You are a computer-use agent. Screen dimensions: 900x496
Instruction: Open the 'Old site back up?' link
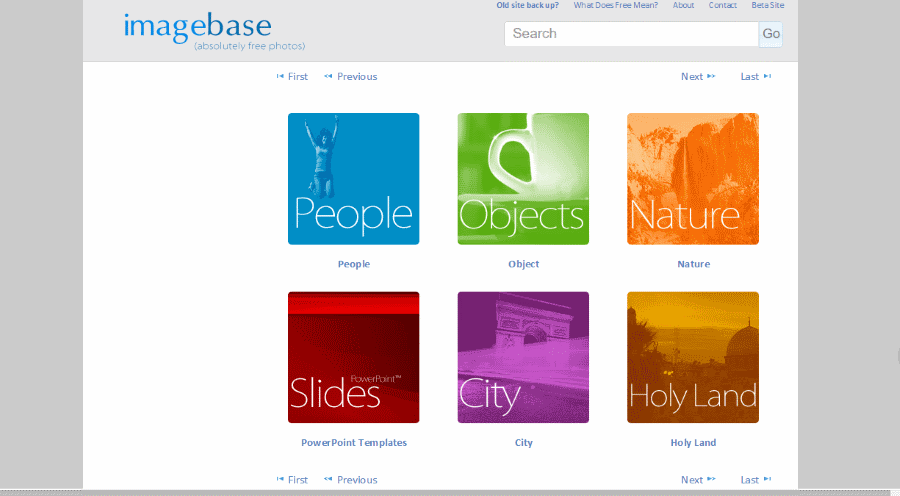click(527, 5)
